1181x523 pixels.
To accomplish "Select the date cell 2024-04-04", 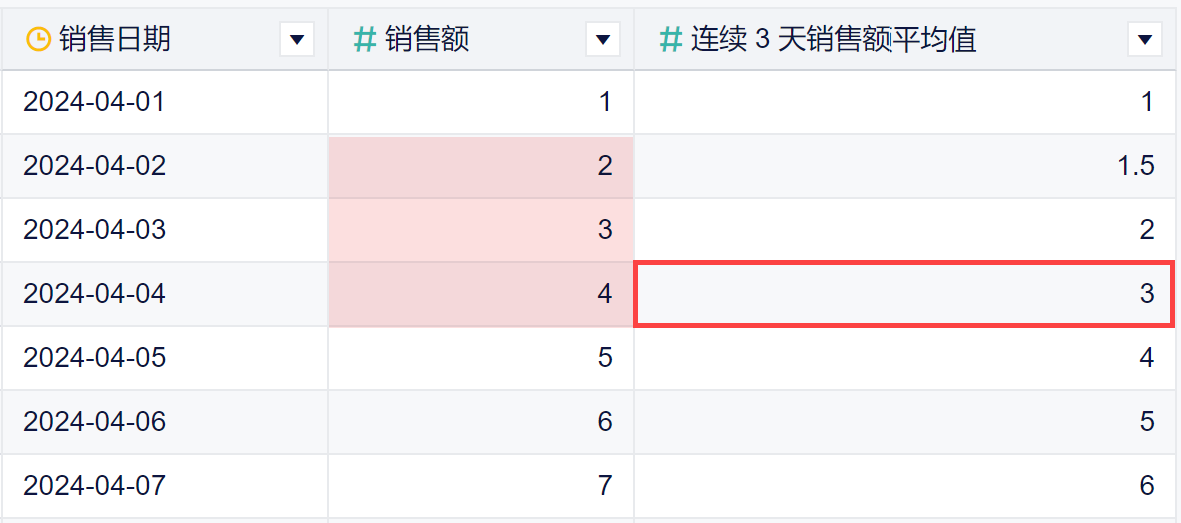I will tap(94, 294).
